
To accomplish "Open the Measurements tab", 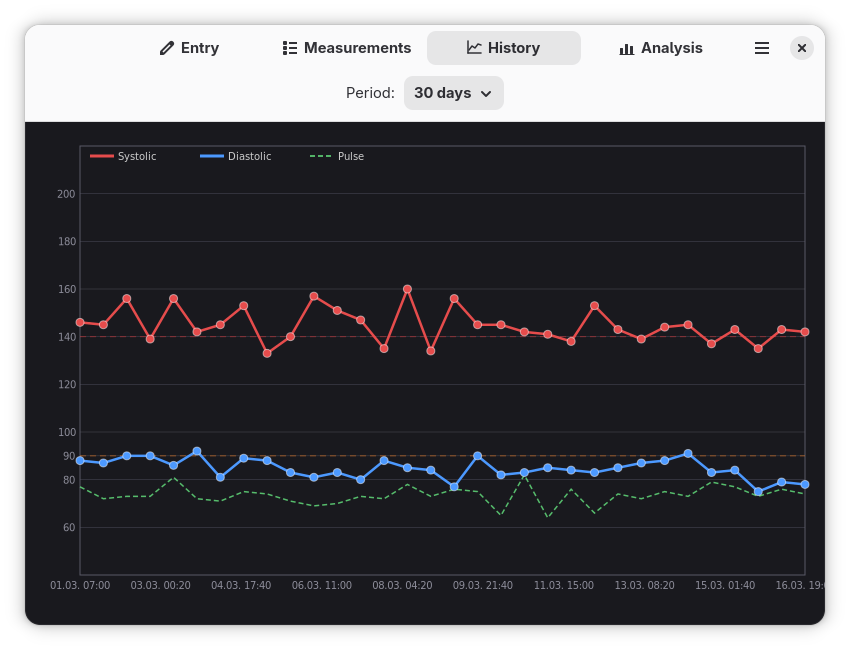I will [347, 48].
